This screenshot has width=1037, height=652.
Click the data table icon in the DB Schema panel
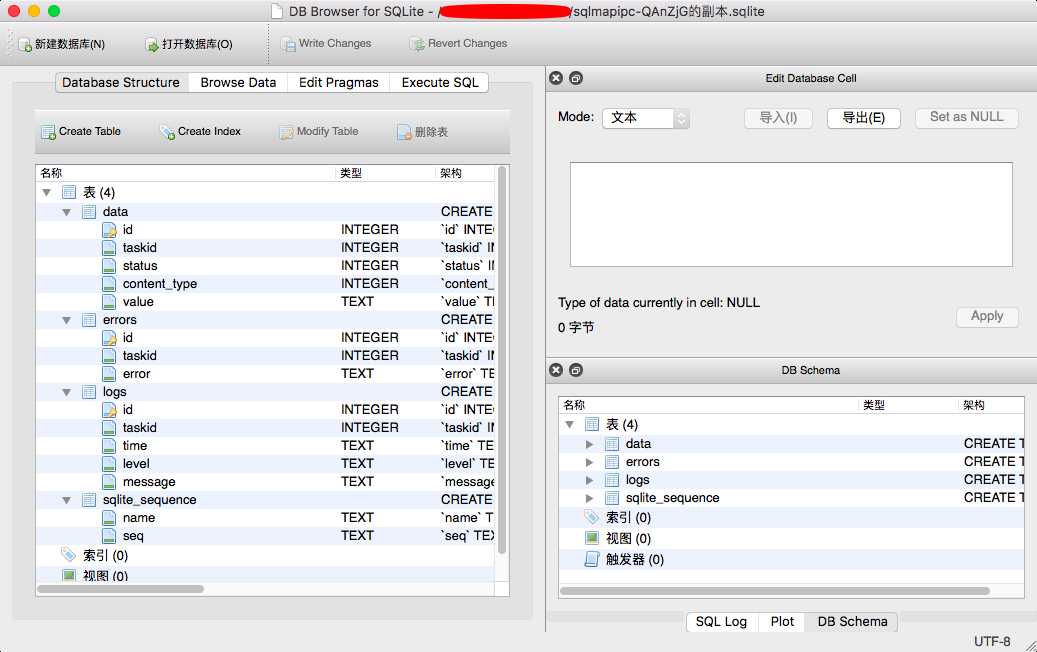point(612,444)
